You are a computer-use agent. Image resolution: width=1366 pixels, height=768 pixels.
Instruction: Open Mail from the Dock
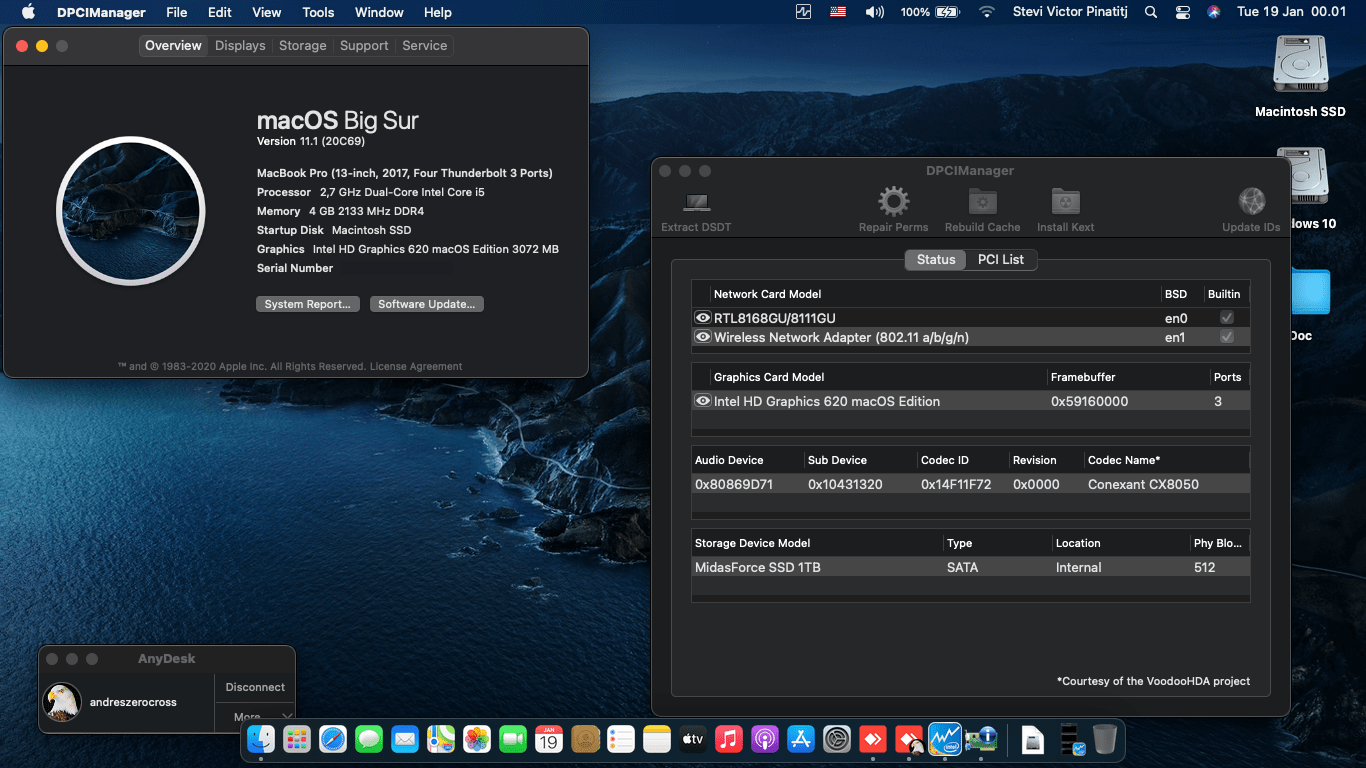[x=405, y=739]
